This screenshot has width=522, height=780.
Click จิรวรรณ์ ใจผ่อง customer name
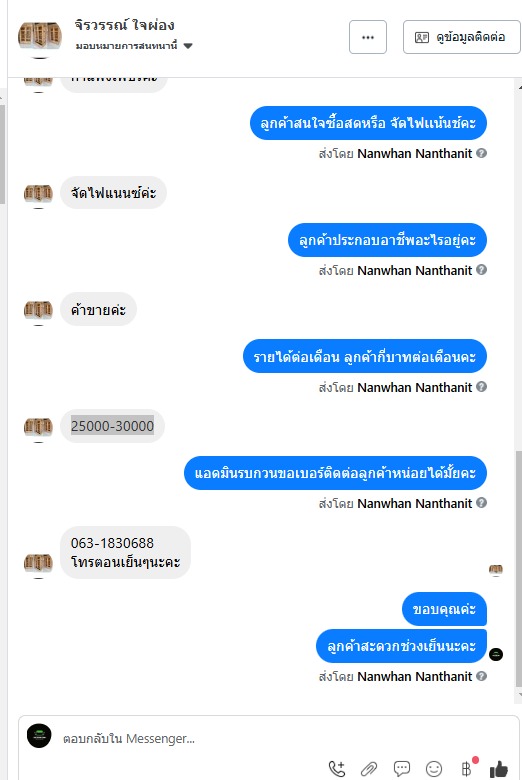point(124,25)
